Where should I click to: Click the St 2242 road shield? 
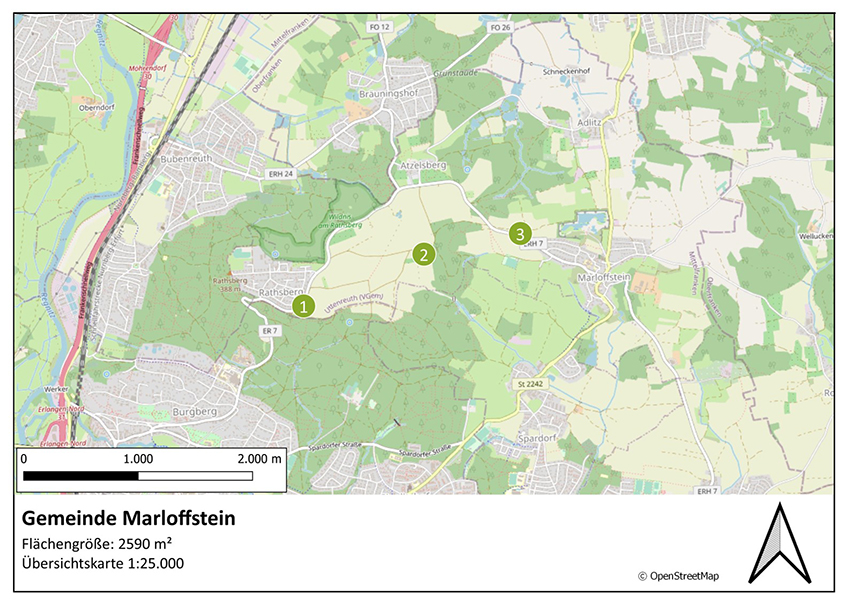[530, 384]
